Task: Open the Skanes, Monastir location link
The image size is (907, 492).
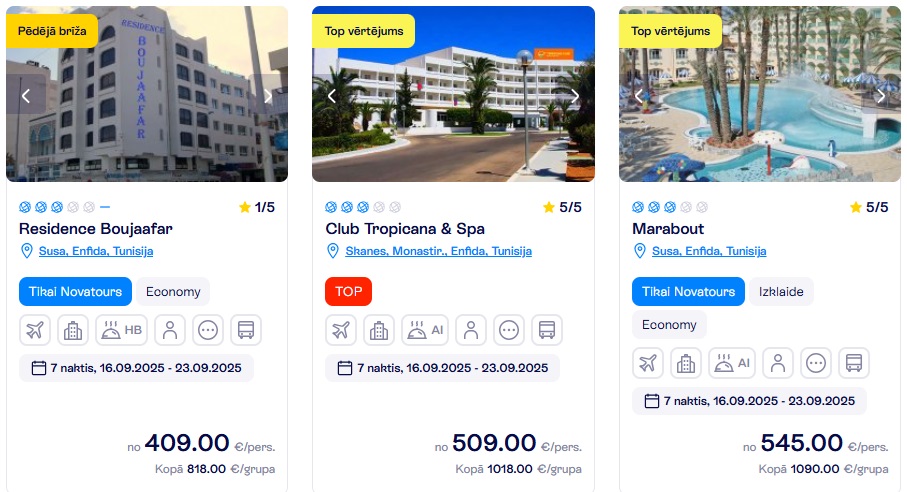Action: click(438, 251)
